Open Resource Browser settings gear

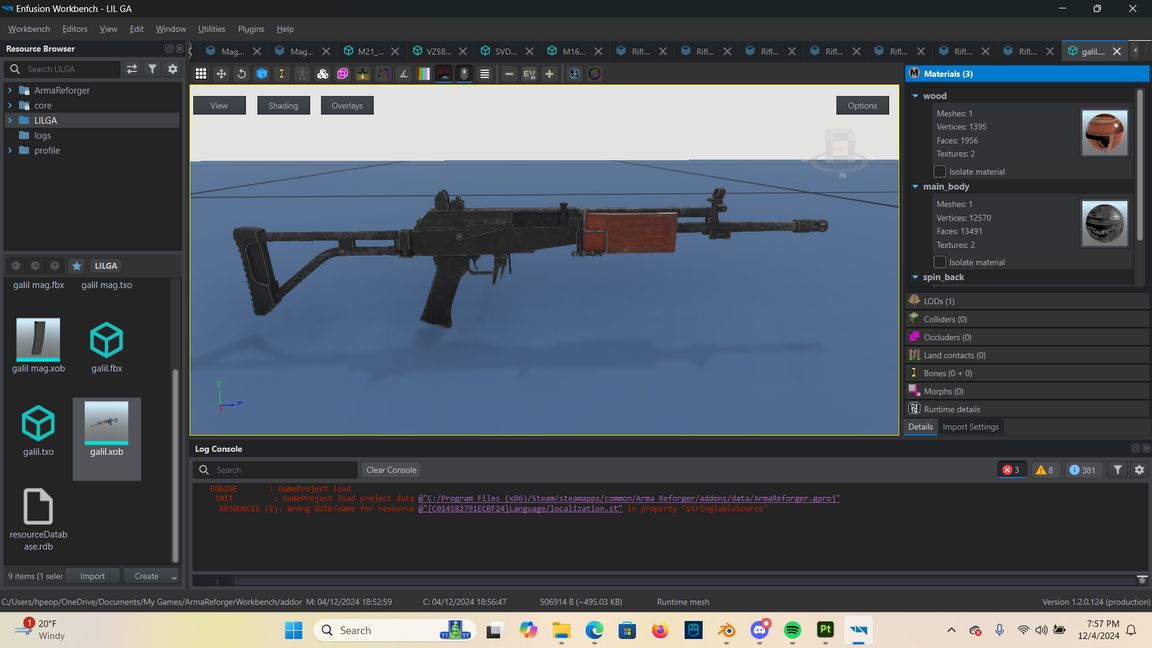tap(172, 69)
